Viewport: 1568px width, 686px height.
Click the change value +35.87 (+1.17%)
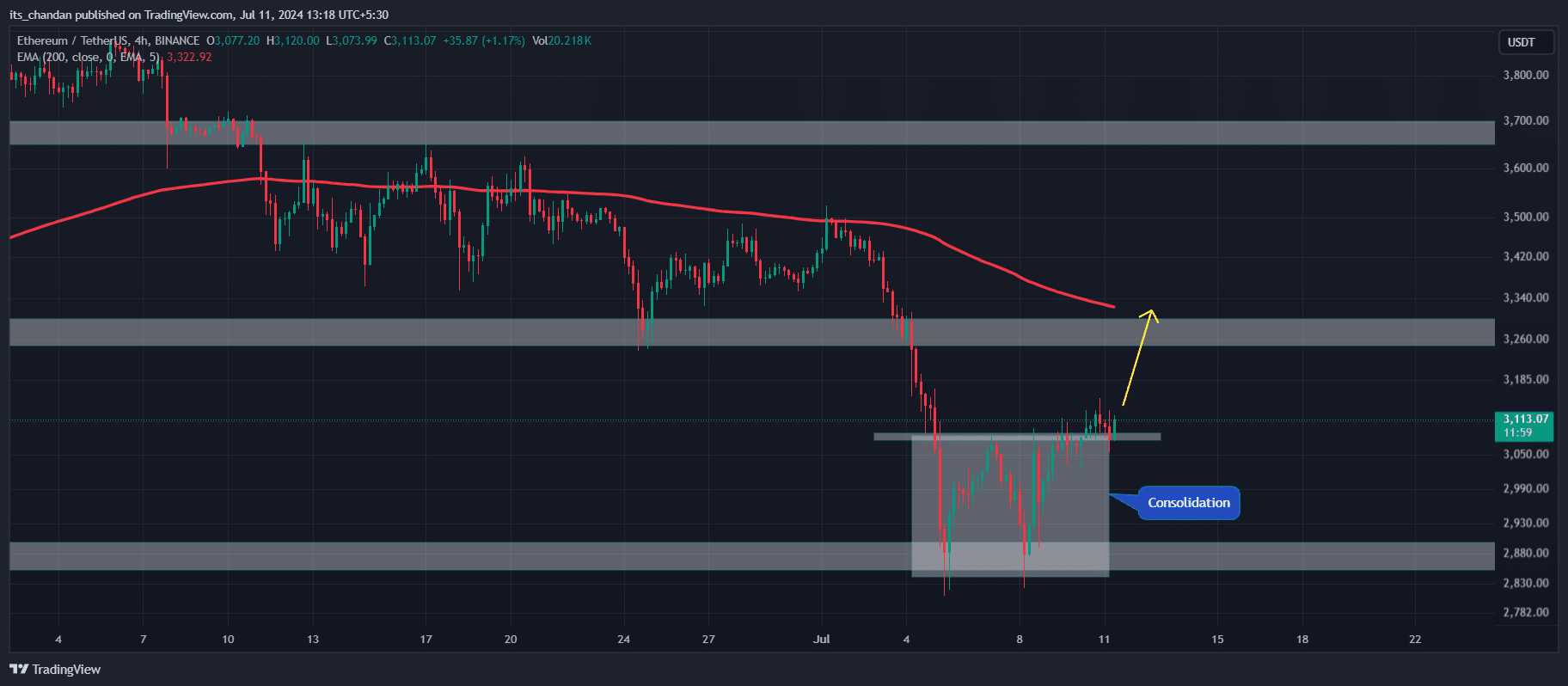tap(484, 40)
